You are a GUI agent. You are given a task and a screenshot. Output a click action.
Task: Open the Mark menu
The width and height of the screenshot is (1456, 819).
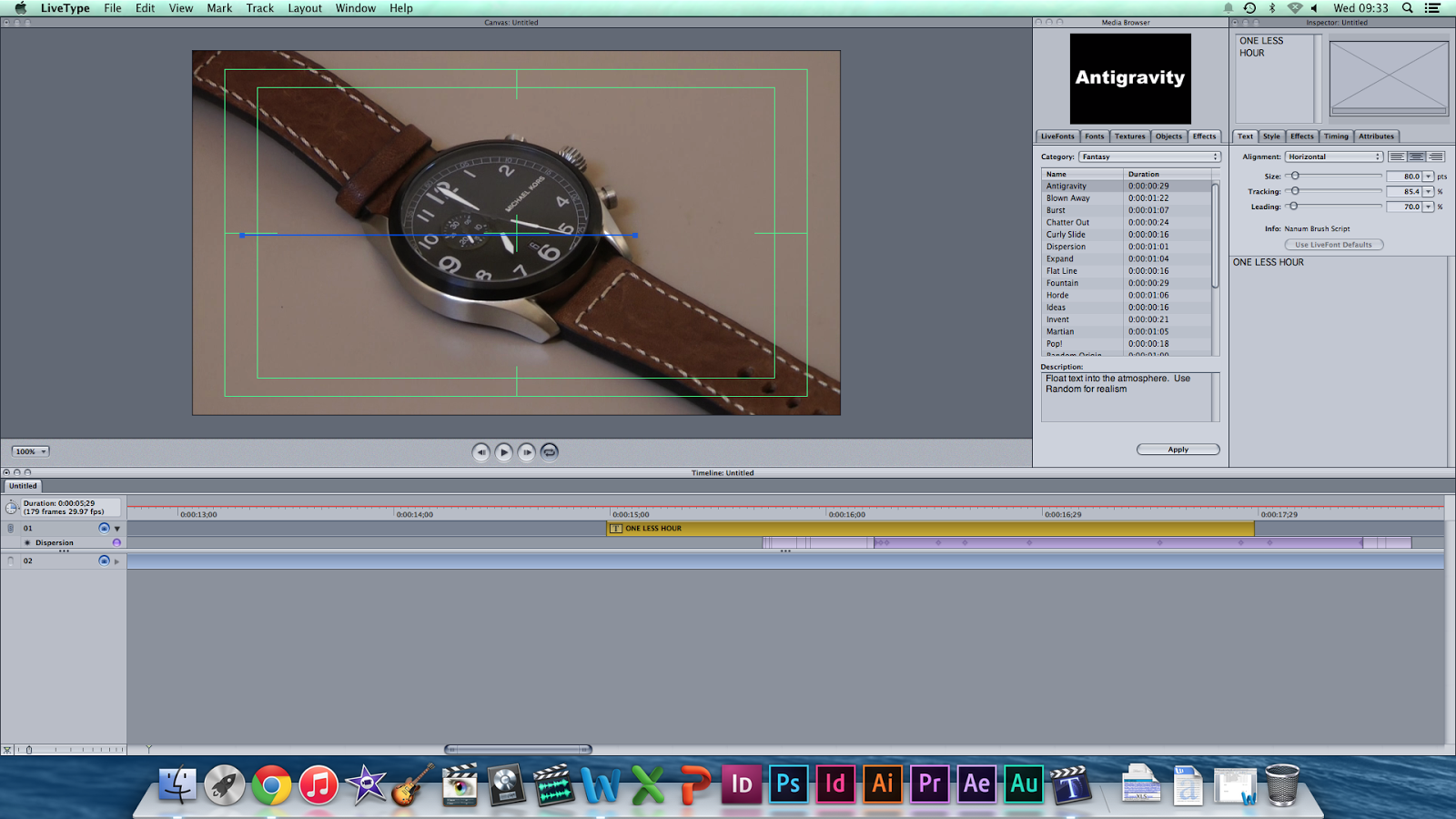(219, 8)
